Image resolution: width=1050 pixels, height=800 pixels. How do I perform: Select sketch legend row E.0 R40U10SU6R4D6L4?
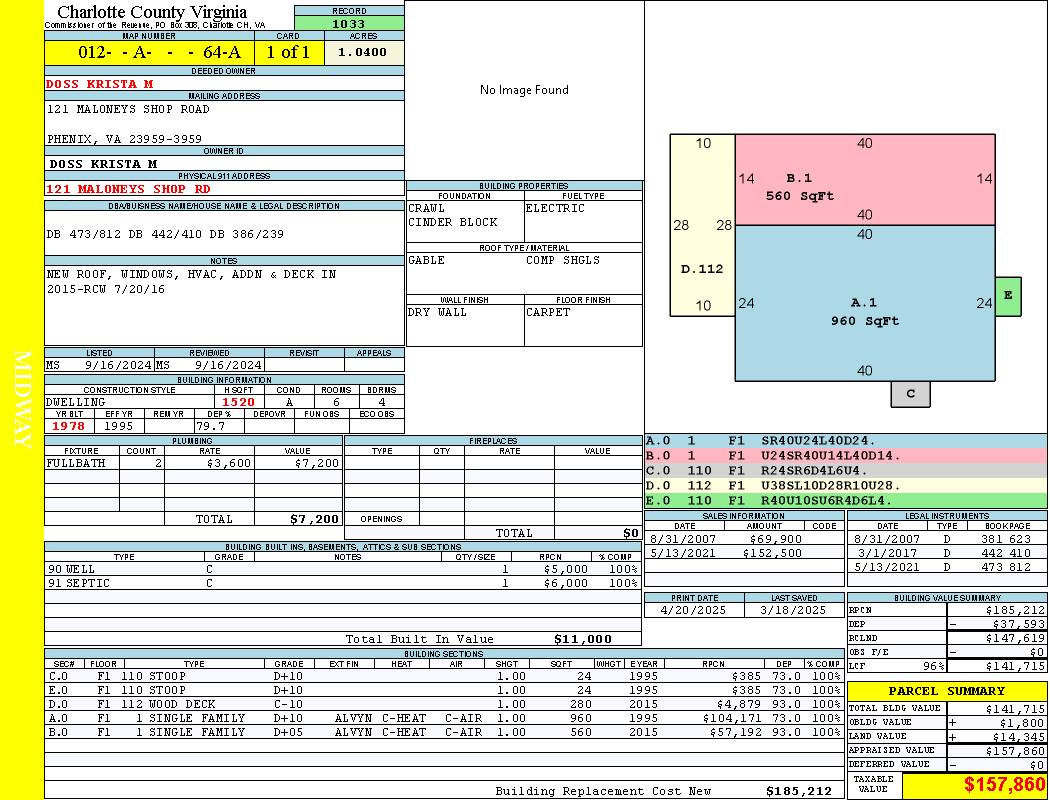[846, 500]
